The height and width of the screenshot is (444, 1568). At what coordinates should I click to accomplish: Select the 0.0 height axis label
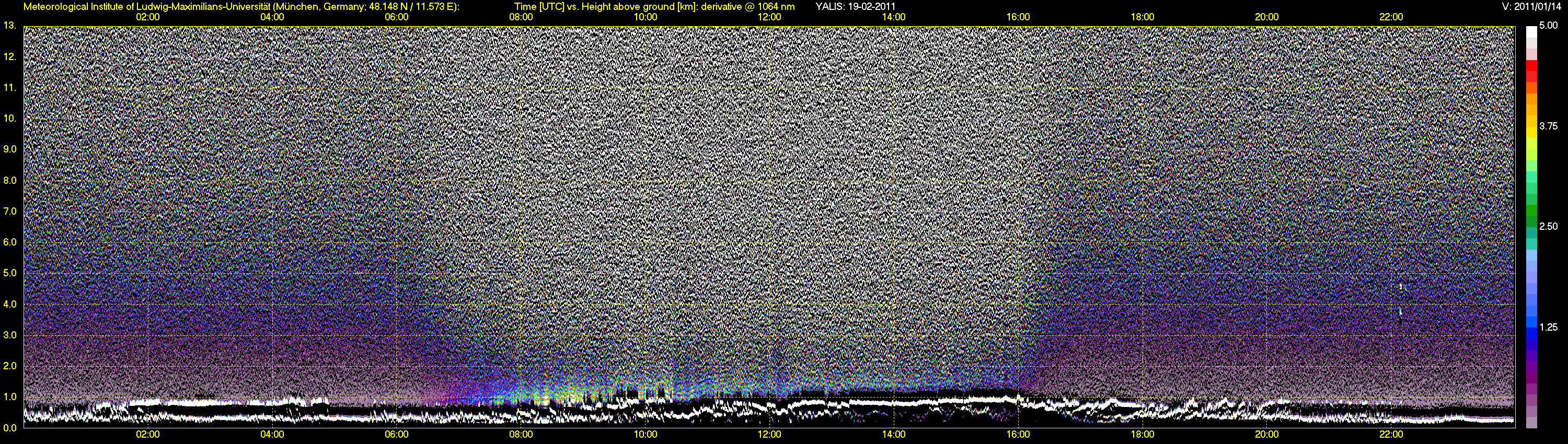[10, 428]
